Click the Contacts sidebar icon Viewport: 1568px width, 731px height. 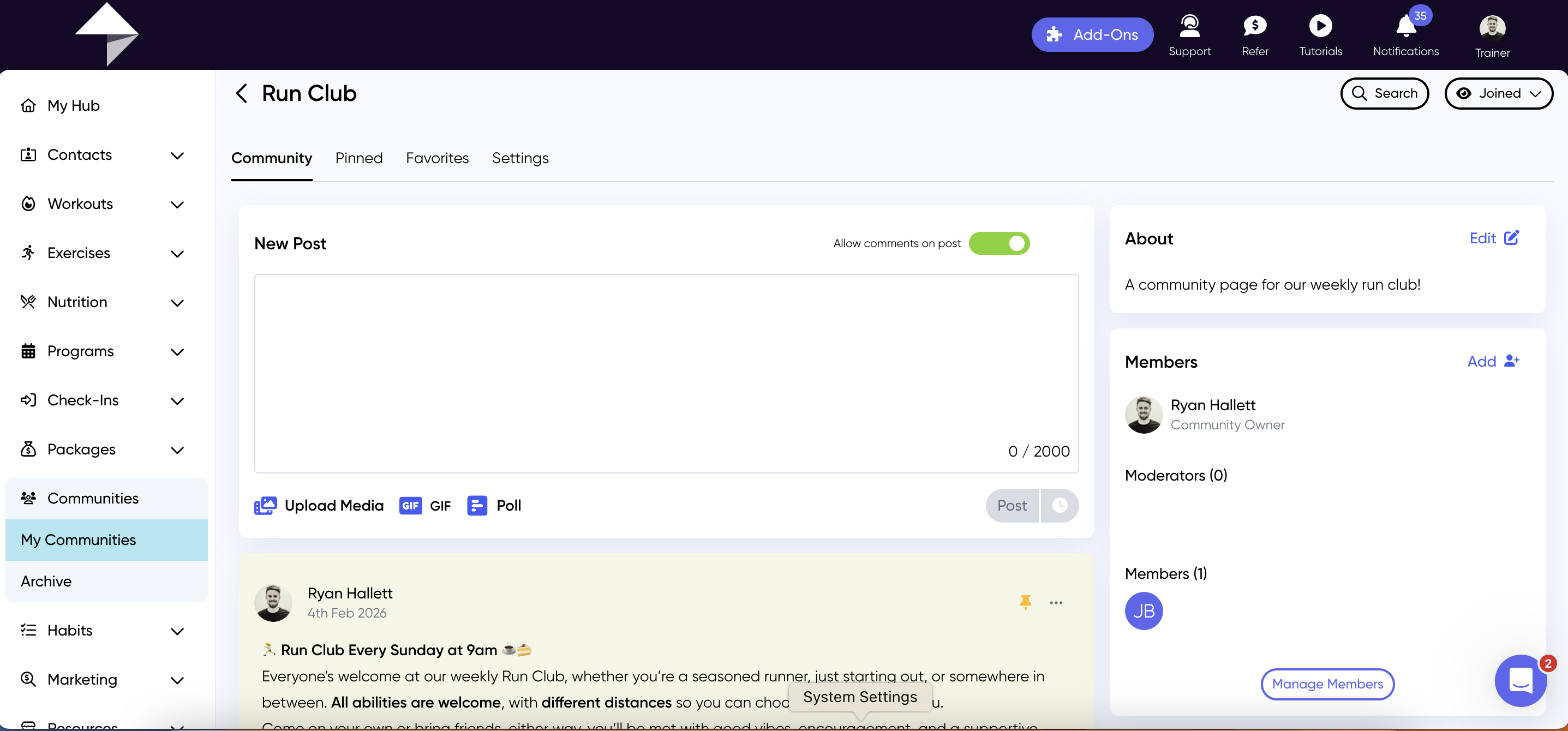click(28, 154)
